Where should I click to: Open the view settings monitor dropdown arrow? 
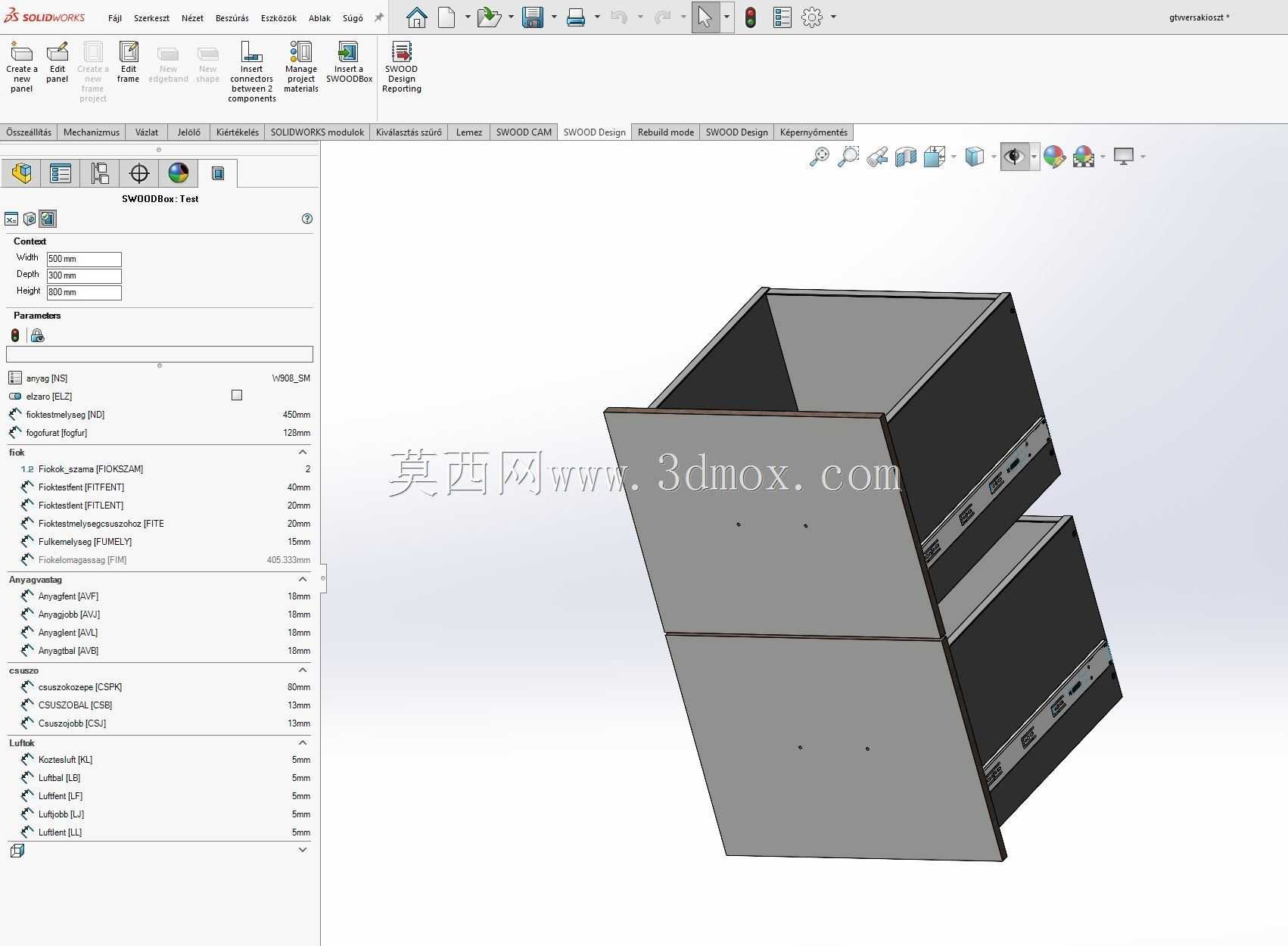click(x=1143, y=157)
